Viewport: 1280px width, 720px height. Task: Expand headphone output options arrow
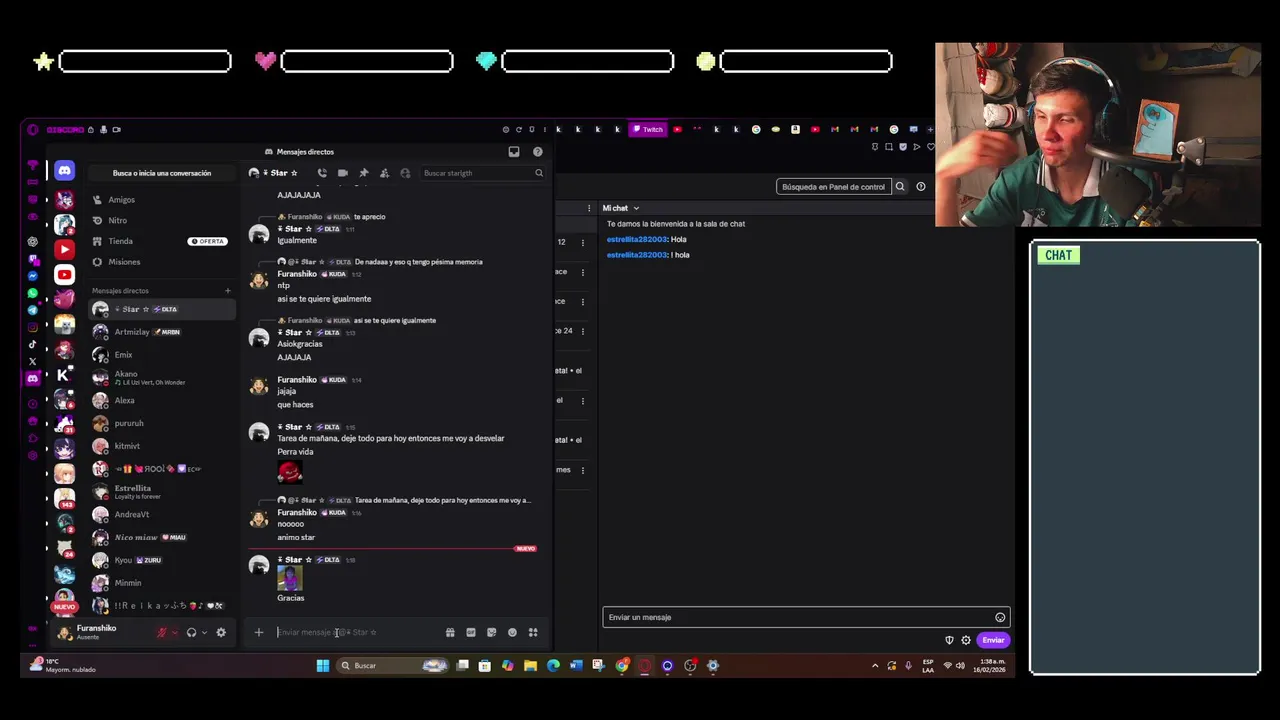pos(205,632)
